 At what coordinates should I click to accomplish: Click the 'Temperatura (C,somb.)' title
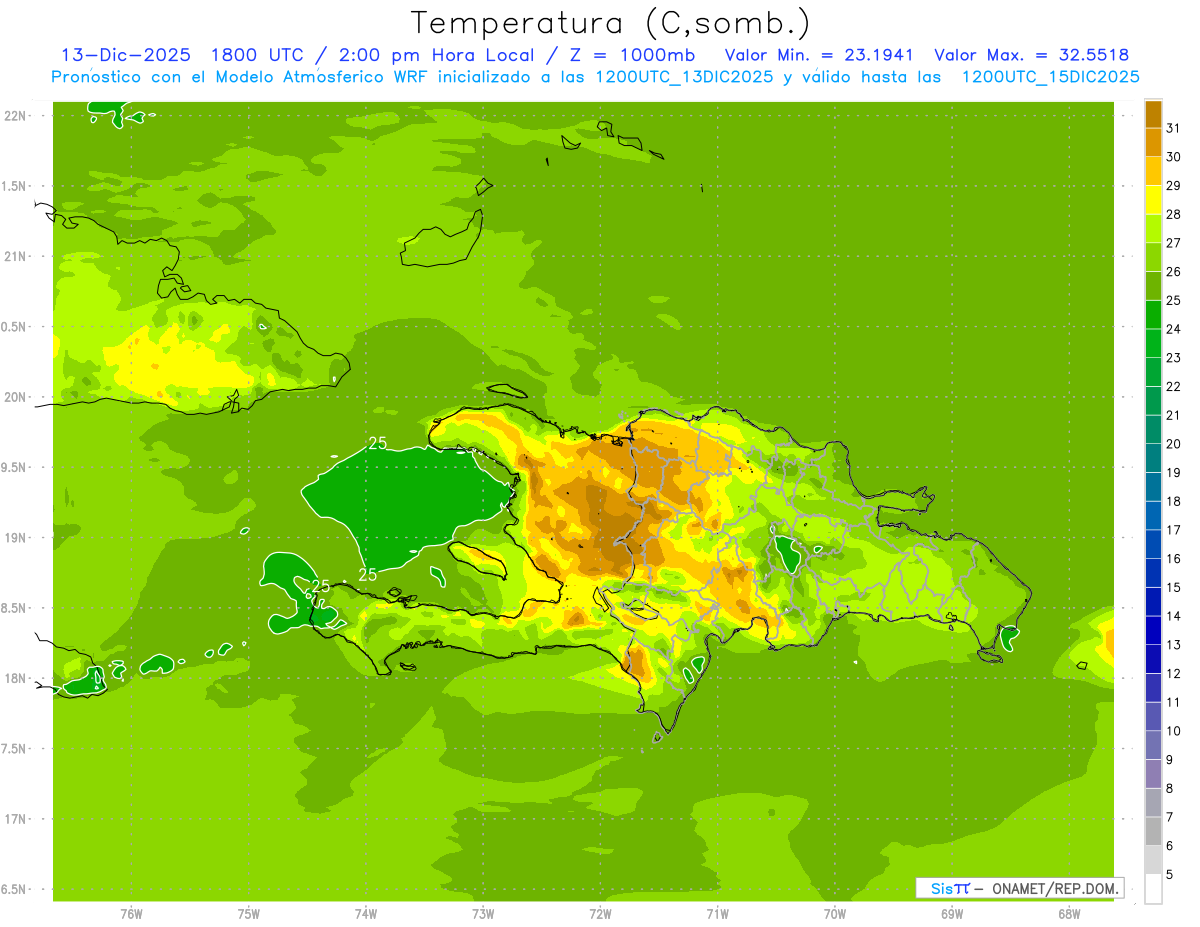tap(611, 23)
